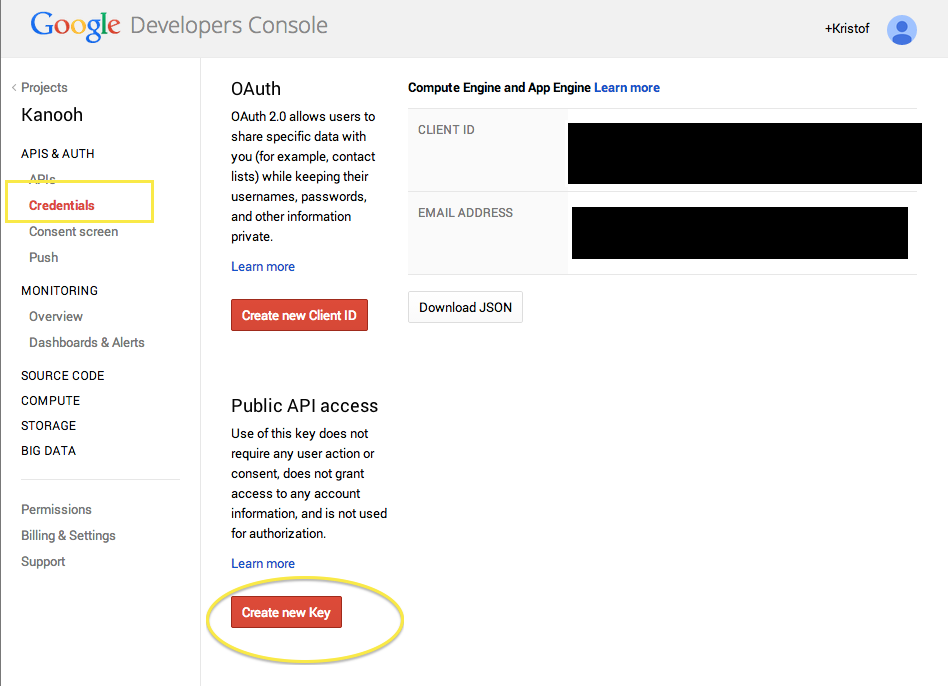
Task: Open Dashboards & Alerts page
Action: click(x=87, y=343)
